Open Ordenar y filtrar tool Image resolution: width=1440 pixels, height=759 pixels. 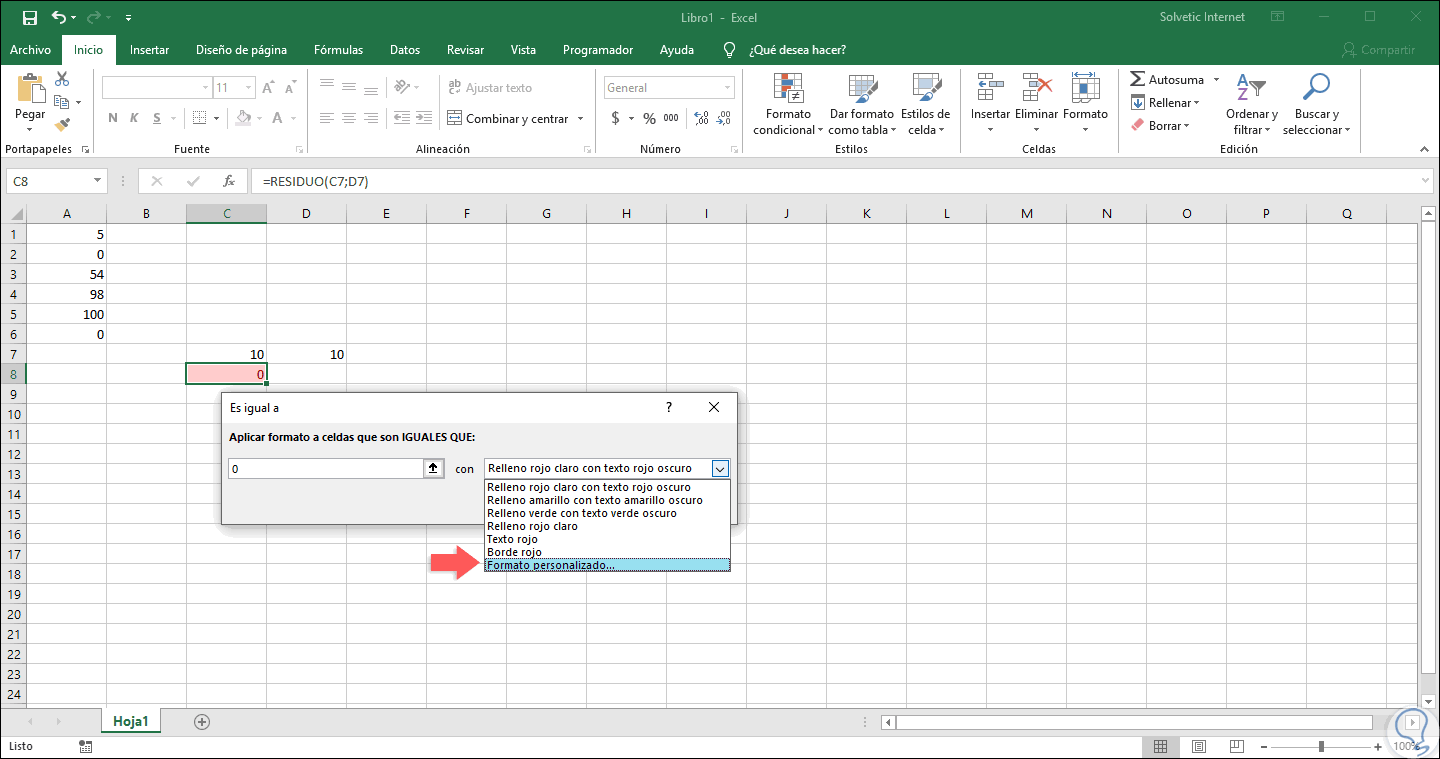1251,89
